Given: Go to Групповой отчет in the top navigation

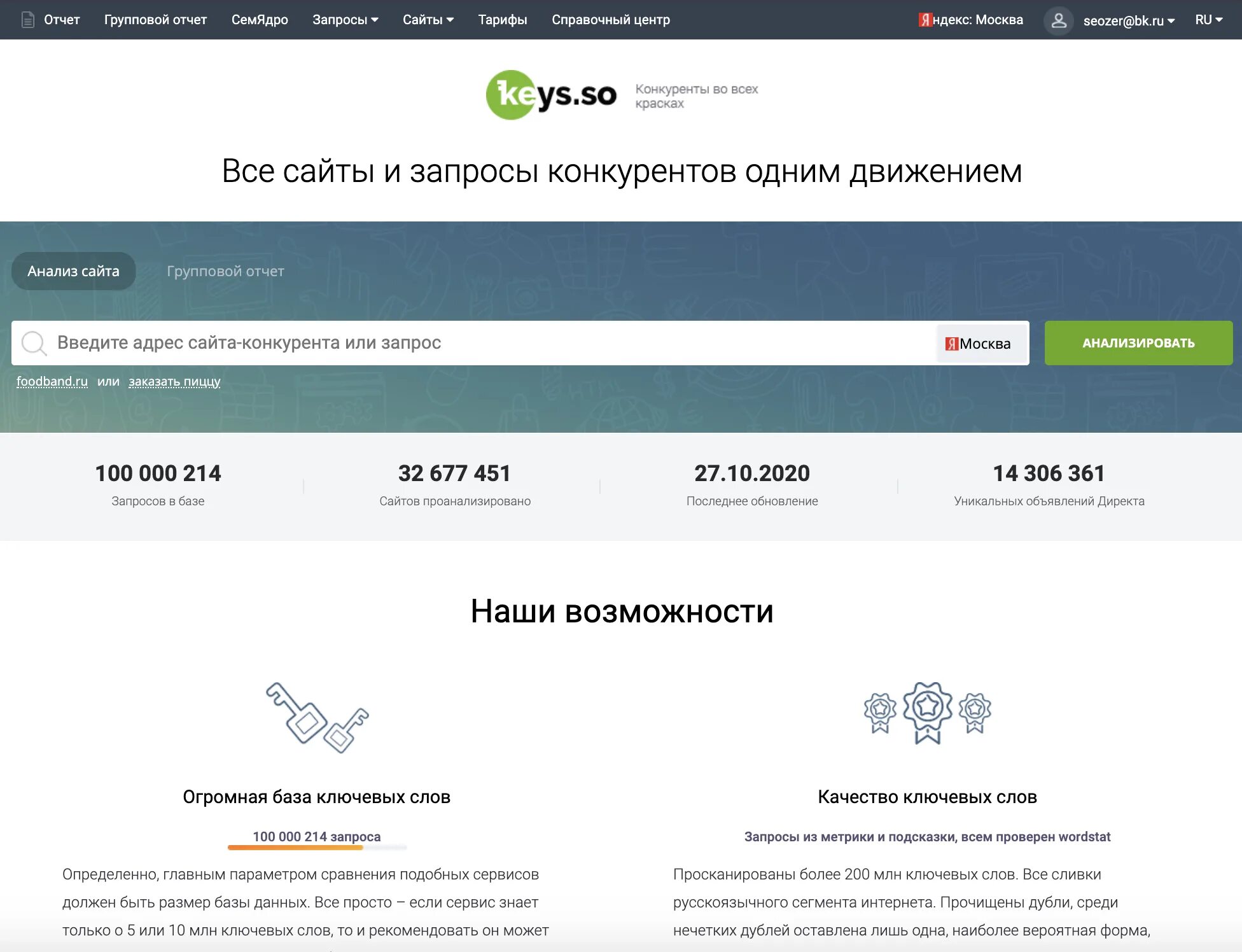Looking at the screenshot, I should coord(156,20).
